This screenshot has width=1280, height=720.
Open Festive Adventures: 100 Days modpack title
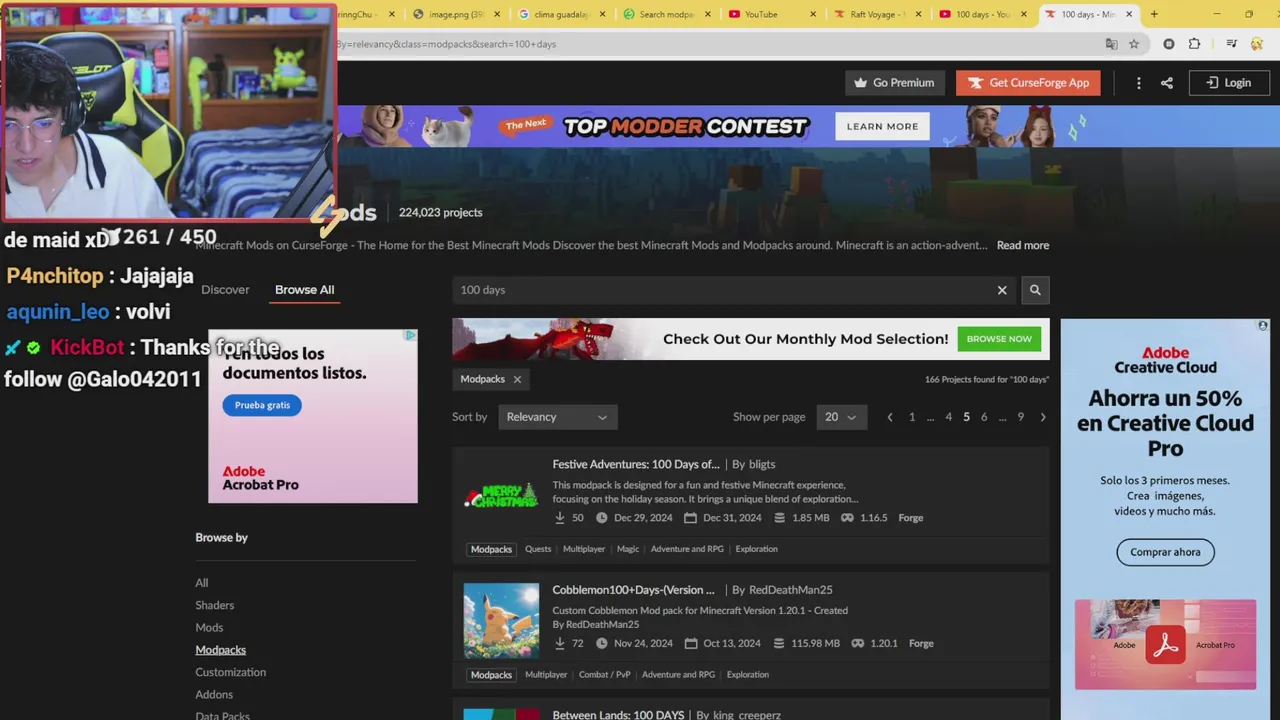636,464
